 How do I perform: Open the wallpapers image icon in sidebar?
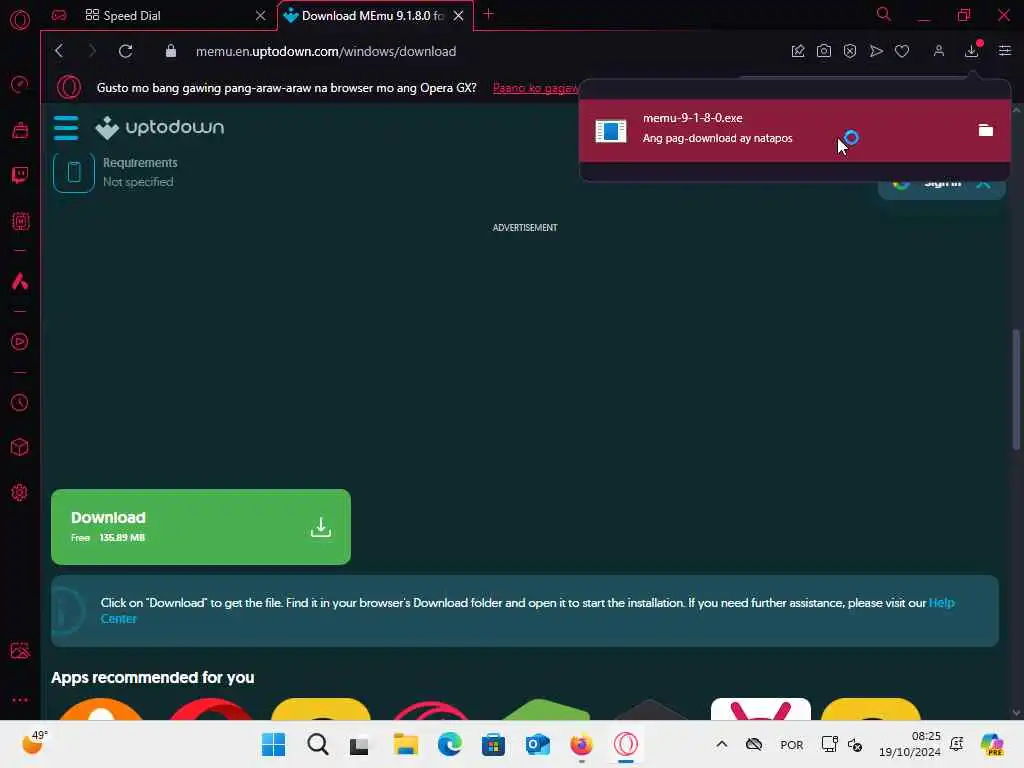coord(20,650)
